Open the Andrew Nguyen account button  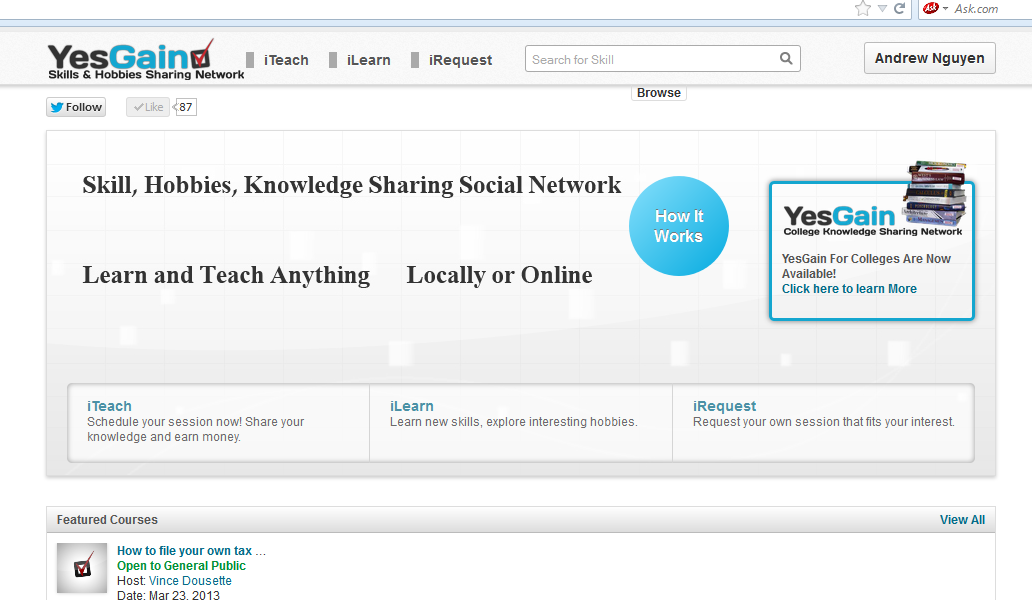[x=929, y=58]
